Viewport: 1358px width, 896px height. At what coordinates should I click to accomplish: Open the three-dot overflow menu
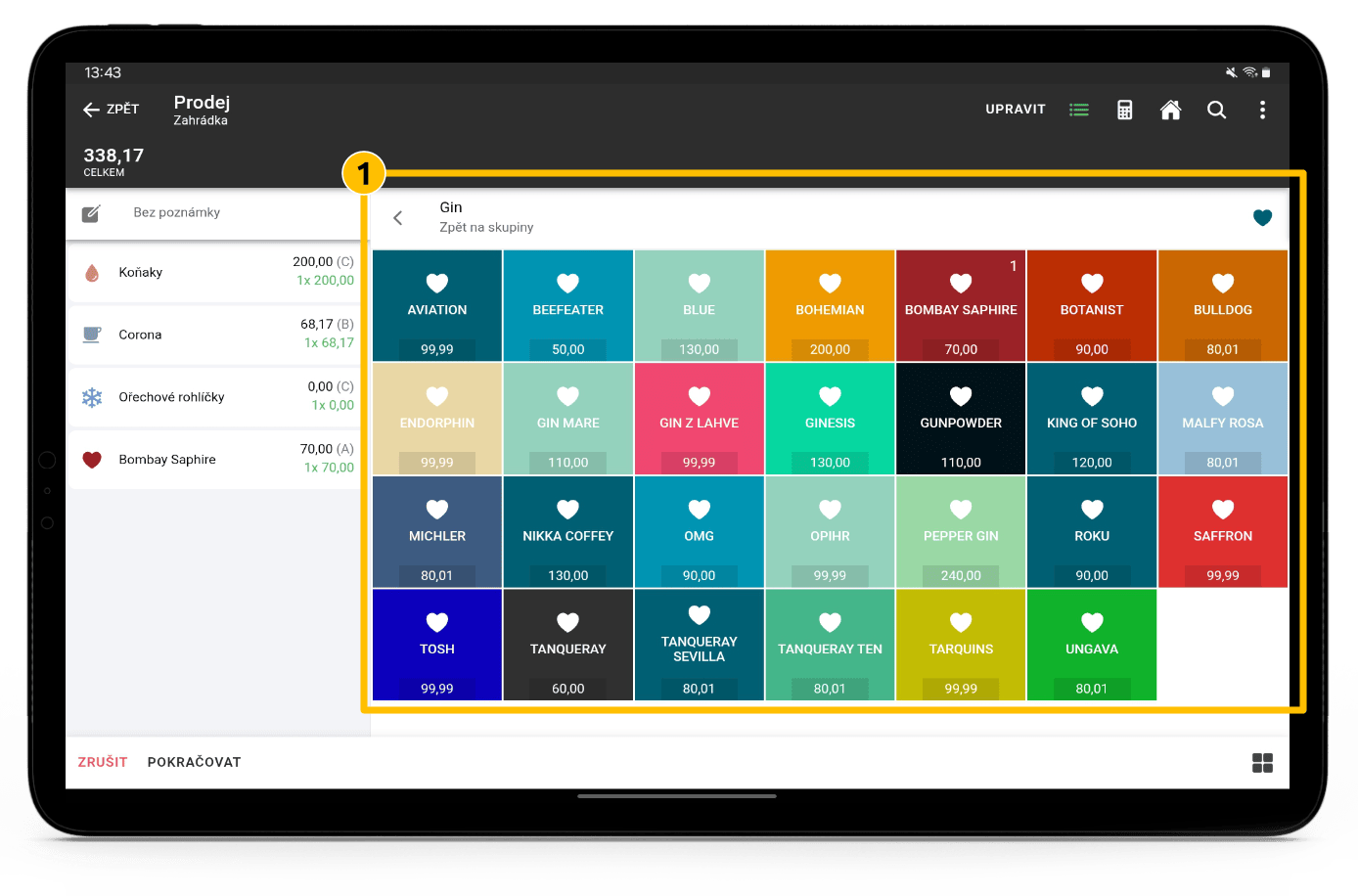[1263, 110]
